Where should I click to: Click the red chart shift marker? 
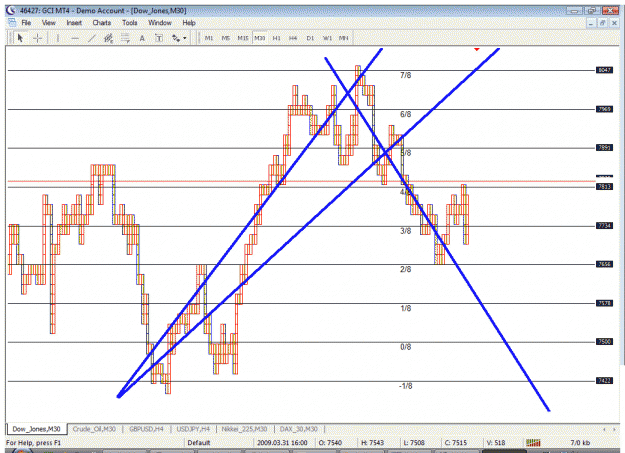coord(477,49)
